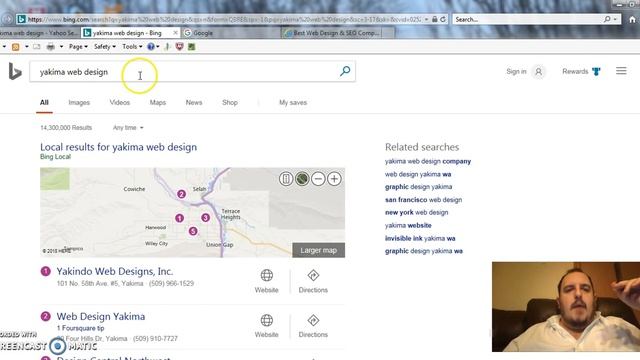640x360 pixels.
Task: Click the Rewards trophy icon
Action: 596,72
